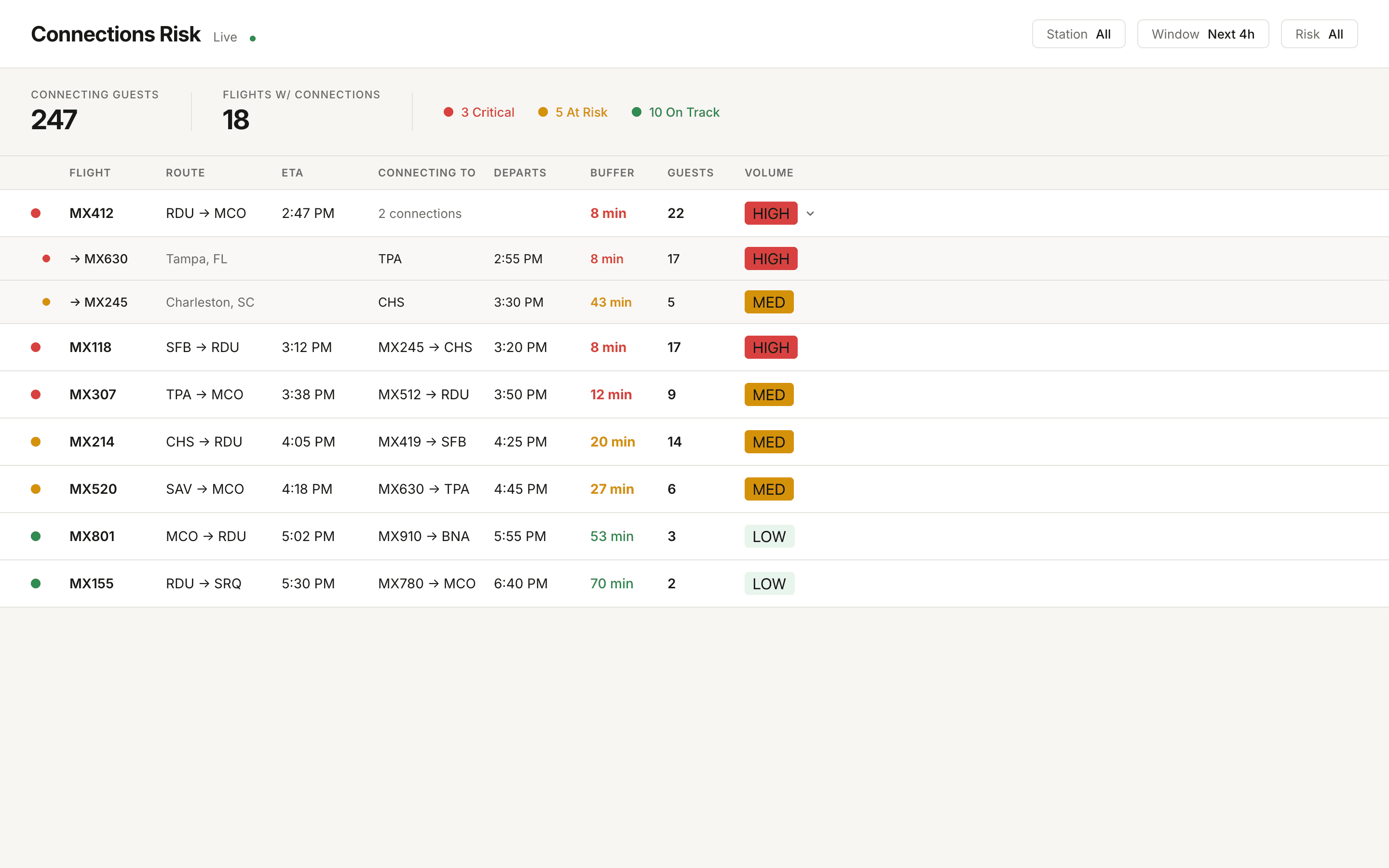Screen dimensions: 1389x868
Task: Filter by 5 At Risk status
Action: click(572, 112)
